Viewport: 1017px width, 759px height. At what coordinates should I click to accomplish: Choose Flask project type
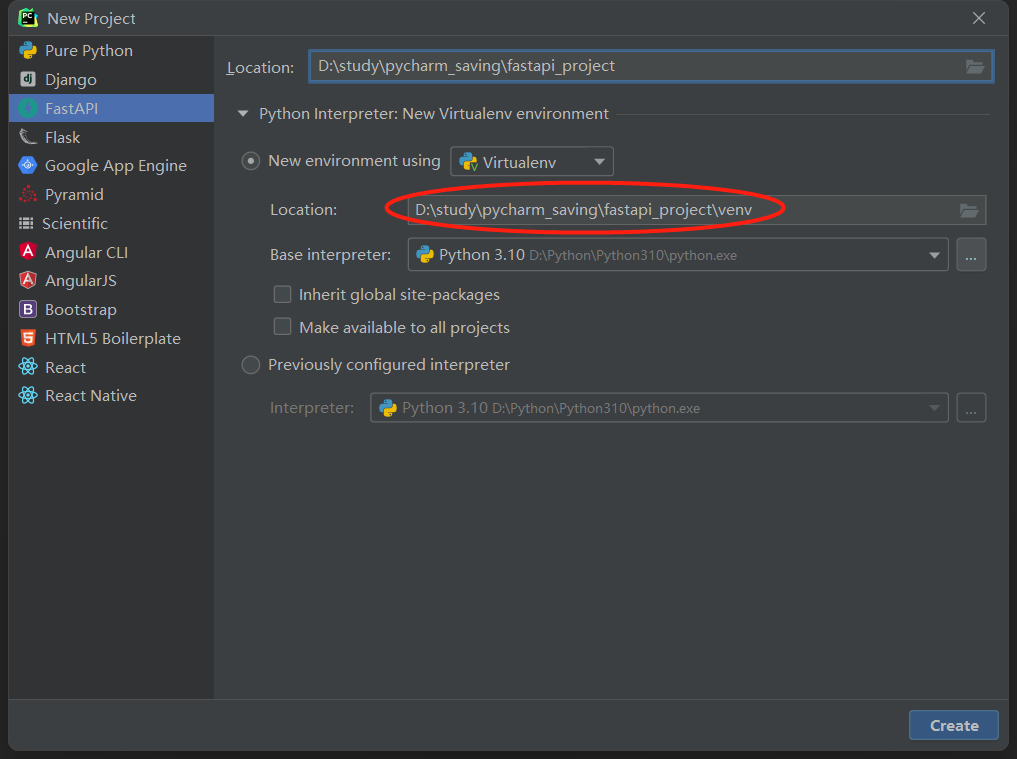pos(111,137)
